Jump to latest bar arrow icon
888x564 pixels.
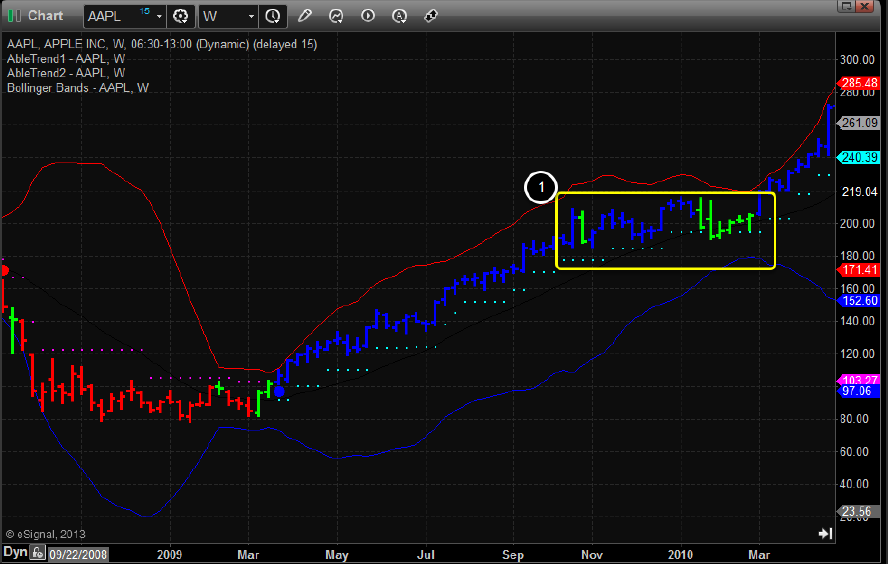coord(825,533)
